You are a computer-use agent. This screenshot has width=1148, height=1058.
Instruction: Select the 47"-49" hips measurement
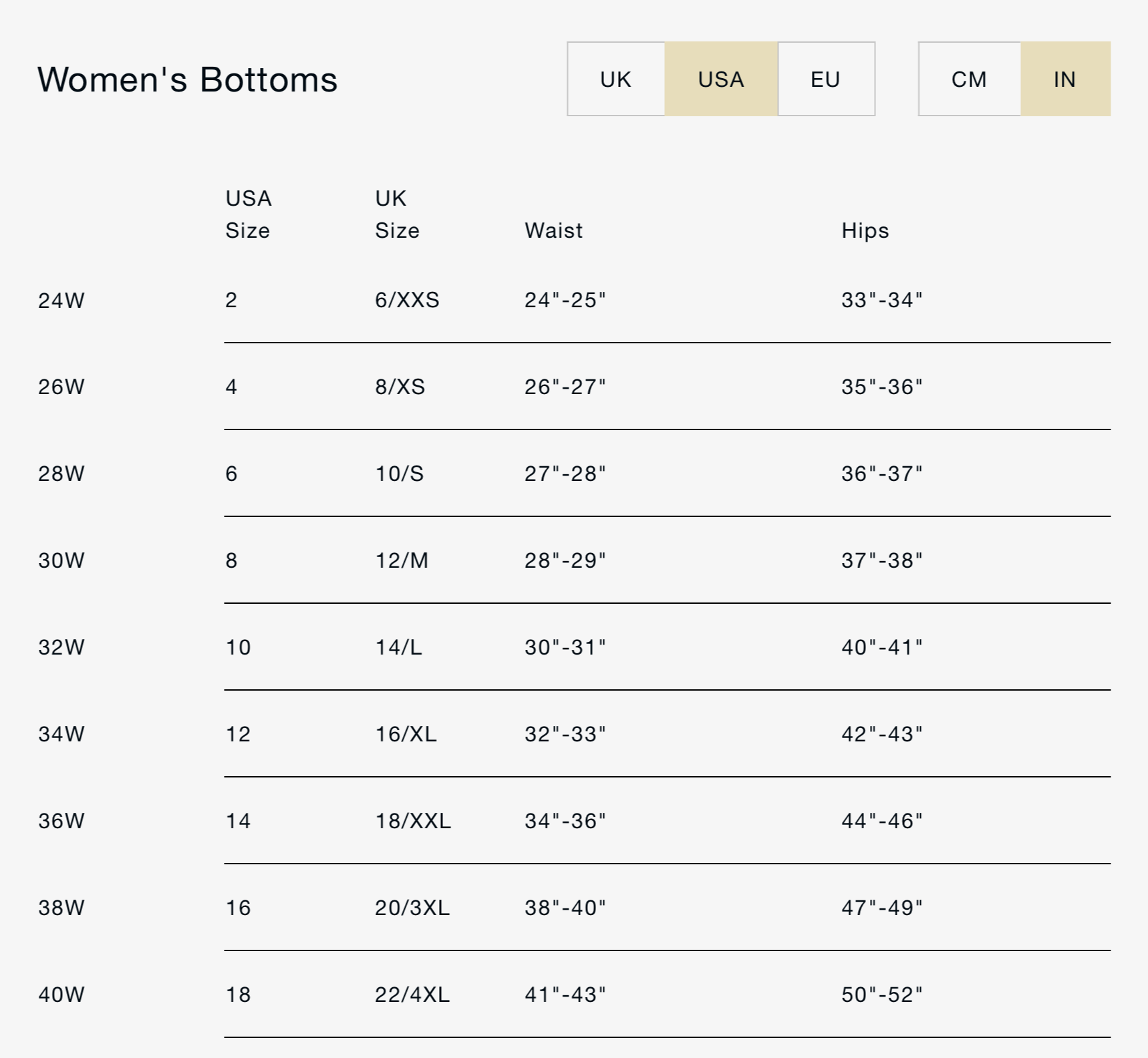(881, 908)
